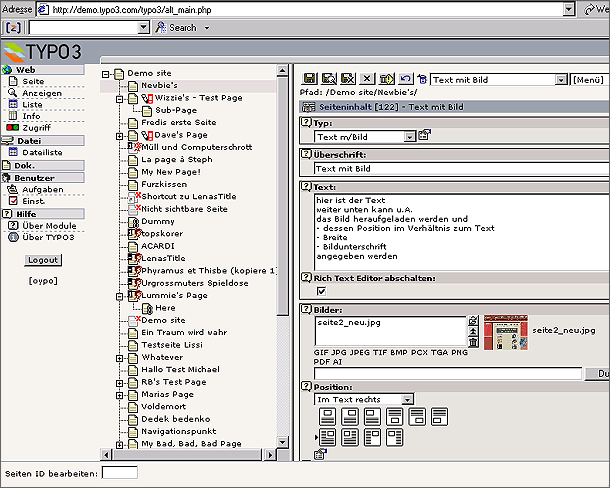
Task: Remove the selected image with the trash icon
Action: [473, 342]
